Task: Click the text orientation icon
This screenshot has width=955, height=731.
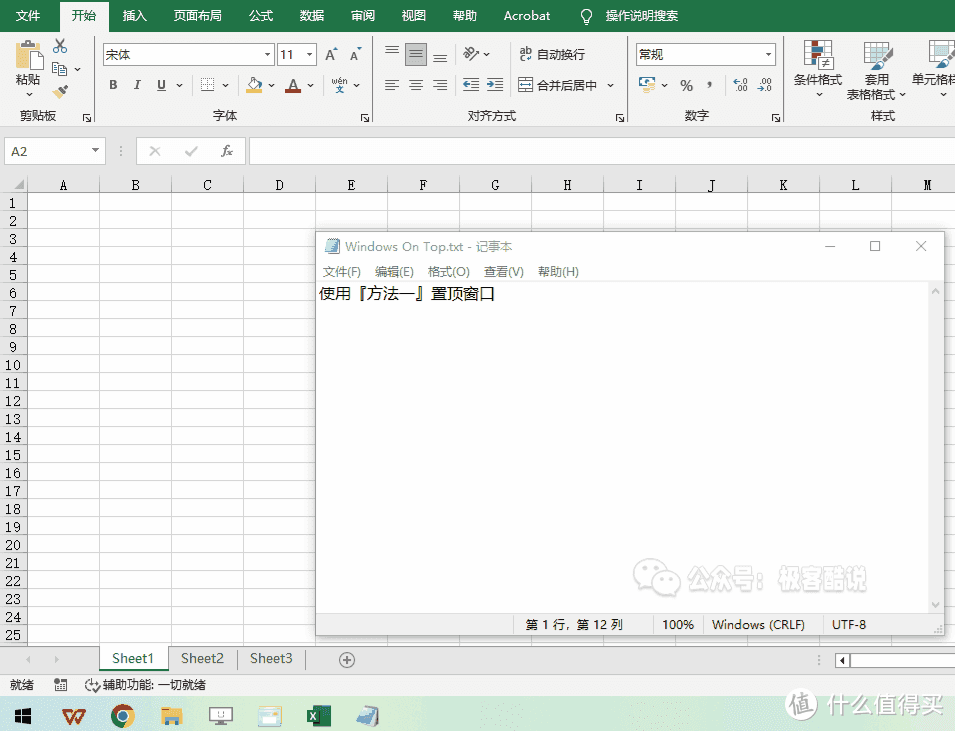Action: click(471, 54)
